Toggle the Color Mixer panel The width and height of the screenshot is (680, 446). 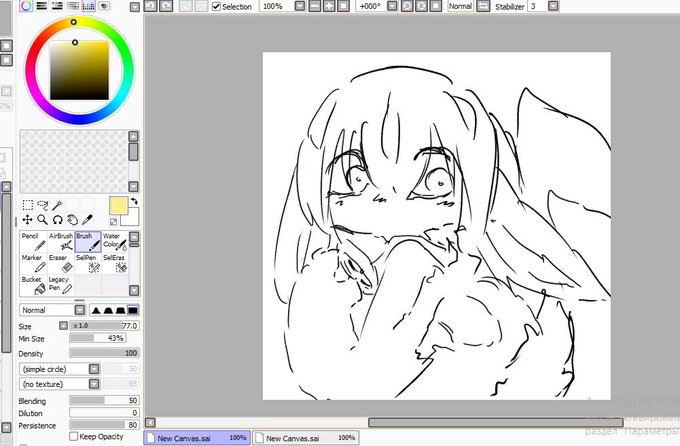tap(73, 6)
